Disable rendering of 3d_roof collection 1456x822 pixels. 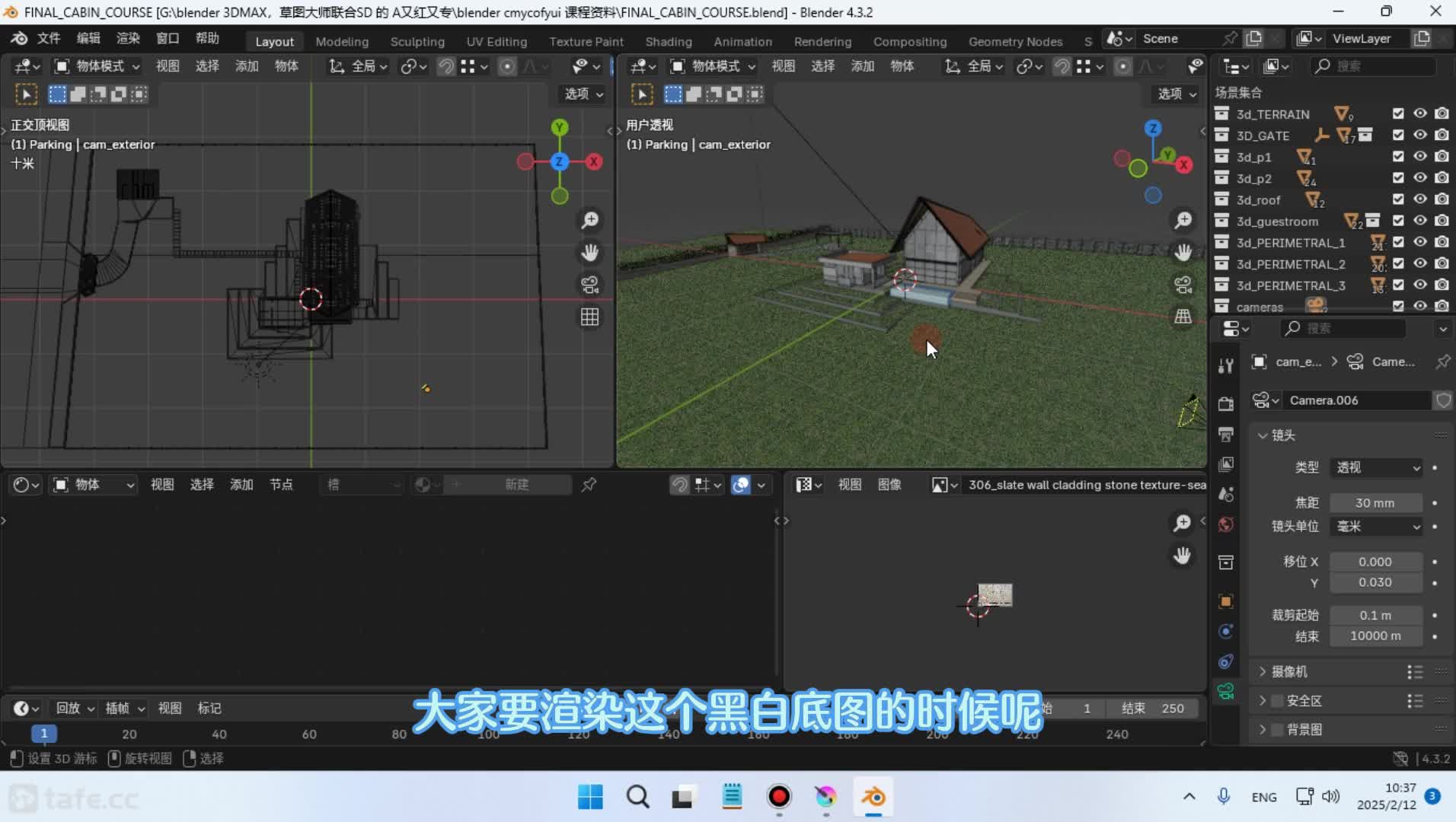tap(1442, 199)
